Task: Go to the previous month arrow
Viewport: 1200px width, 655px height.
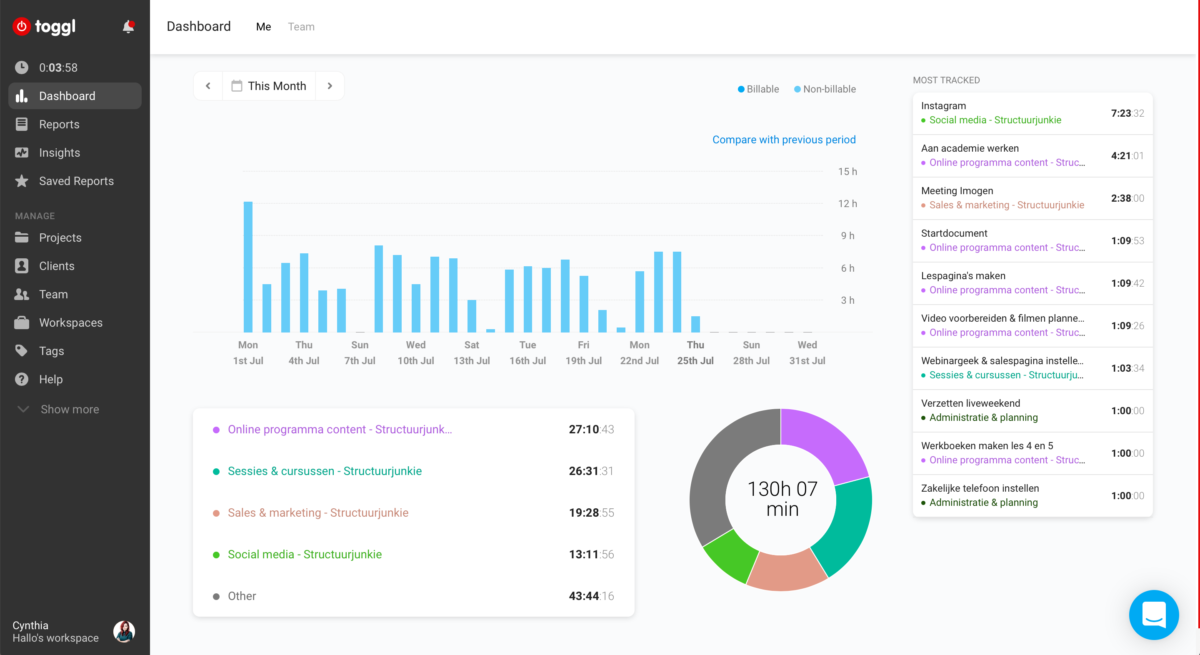Action: [208, 86]
